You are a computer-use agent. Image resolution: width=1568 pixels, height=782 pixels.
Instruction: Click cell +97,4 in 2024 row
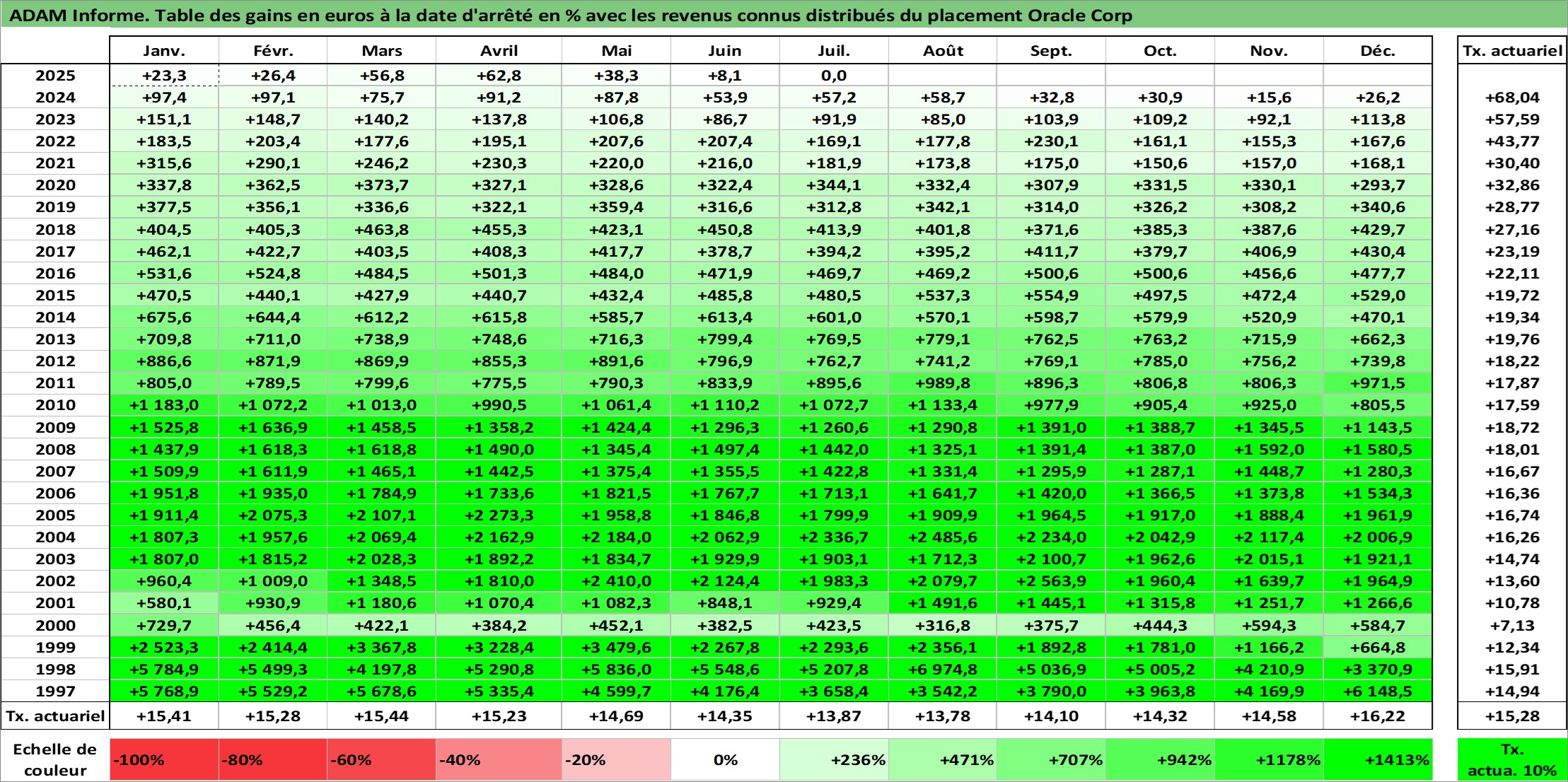point(164,98)
